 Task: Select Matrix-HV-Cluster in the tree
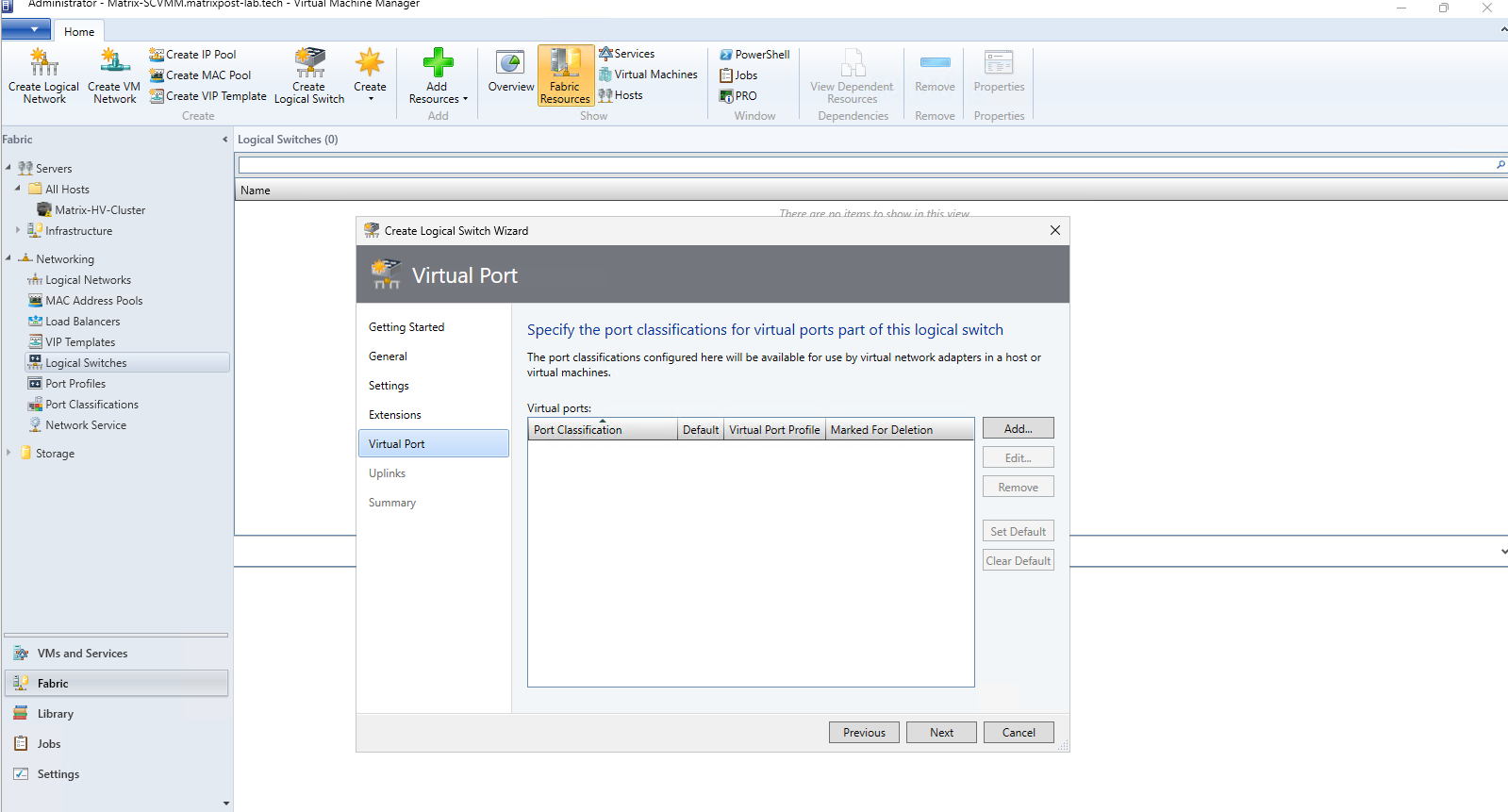91,209
